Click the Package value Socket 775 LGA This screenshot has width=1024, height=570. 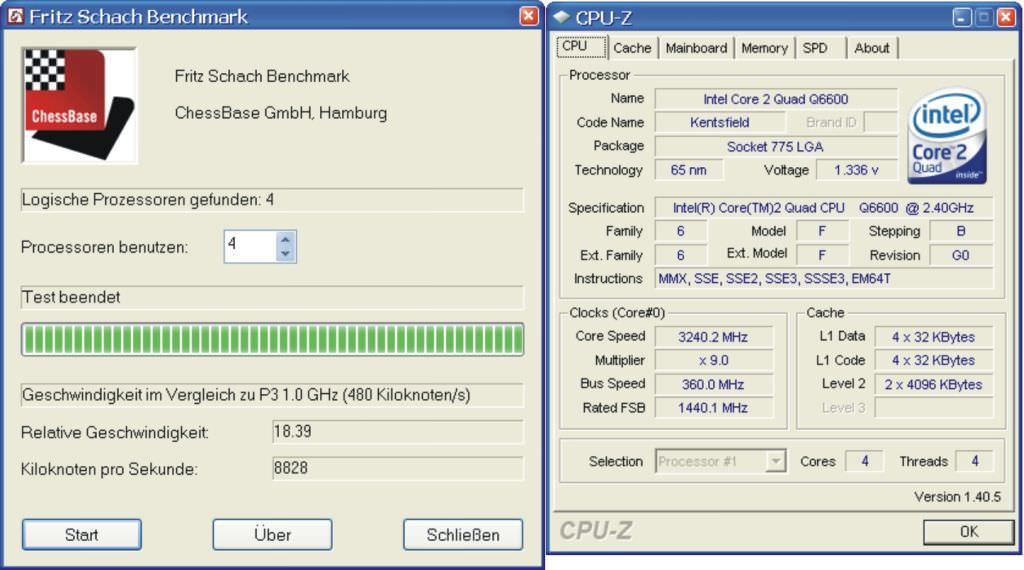776,146
